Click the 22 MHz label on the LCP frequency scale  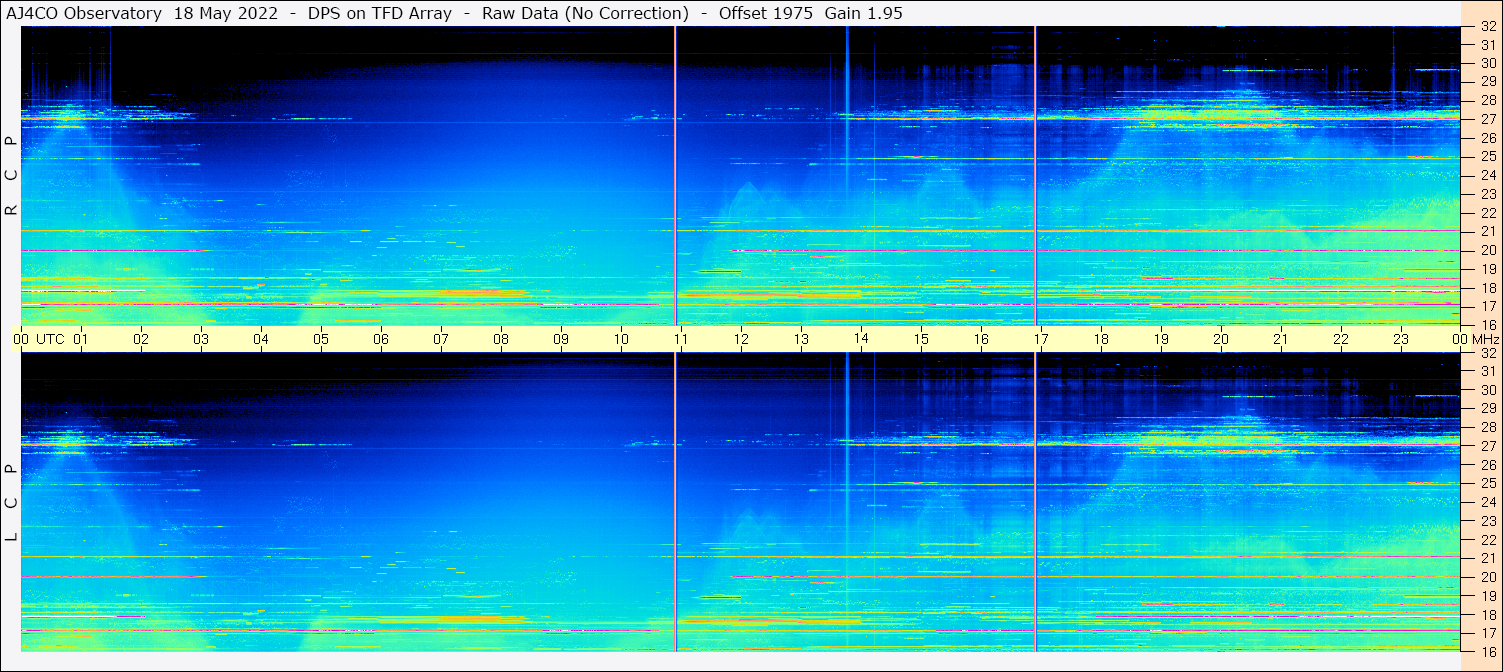coord(1488,539)
